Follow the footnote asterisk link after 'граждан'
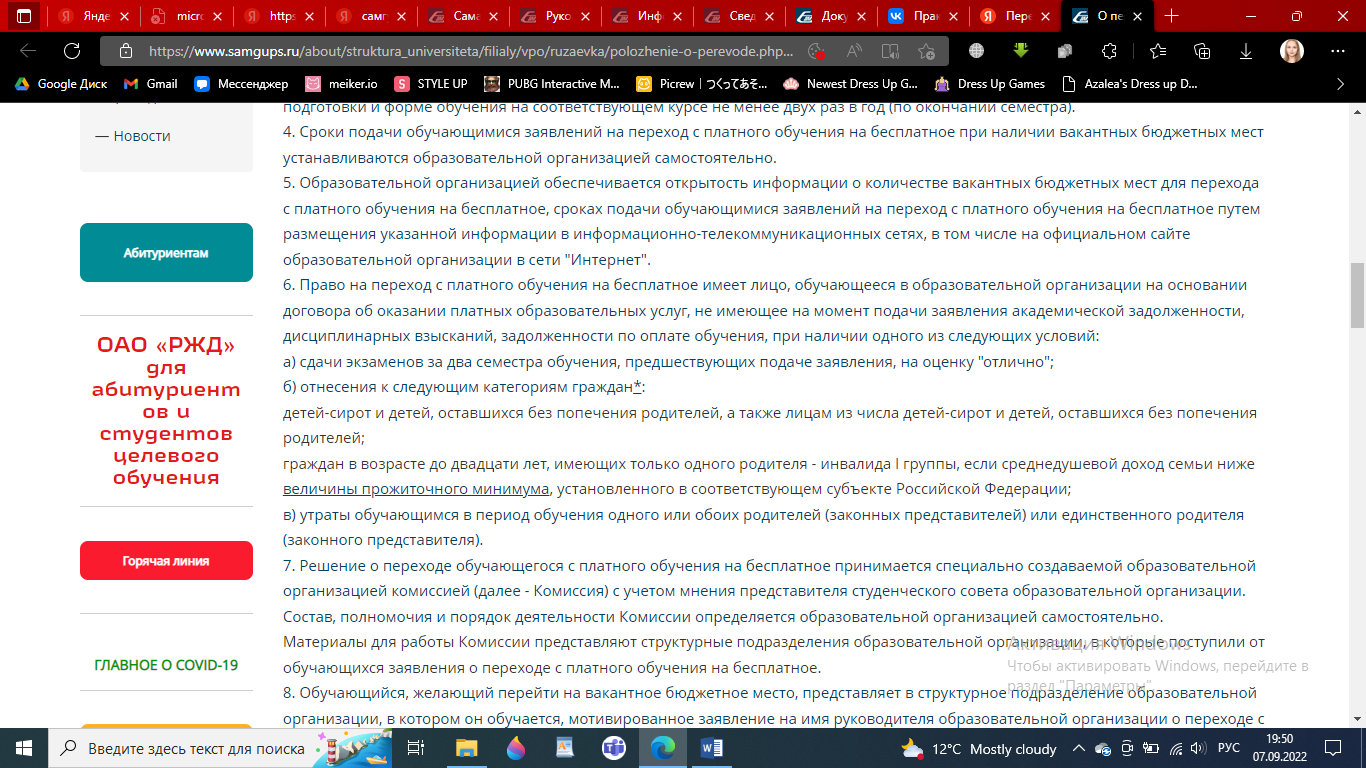Image resolution: width=1366 pixels, height=768 pixels. 638,387
